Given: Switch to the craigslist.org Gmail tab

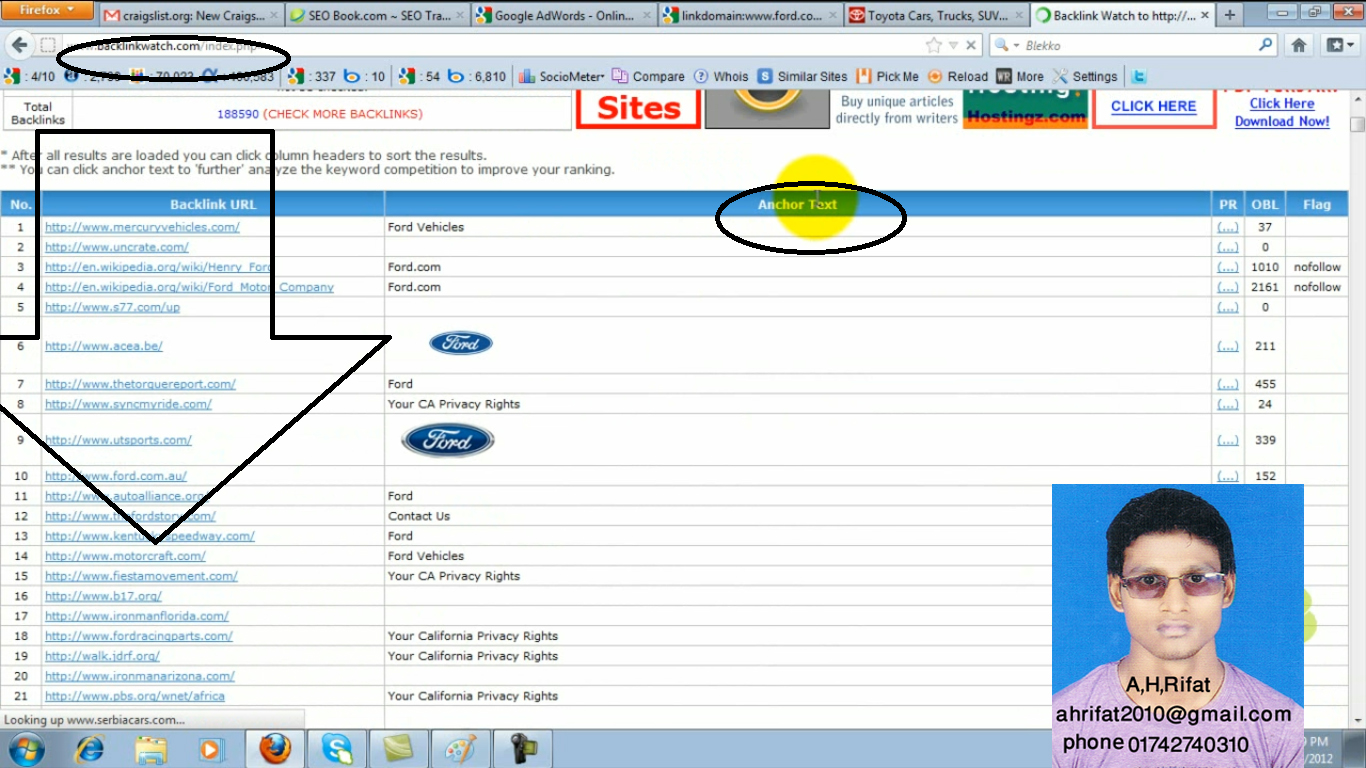Looking at the screenshot, I should [190, 16].
